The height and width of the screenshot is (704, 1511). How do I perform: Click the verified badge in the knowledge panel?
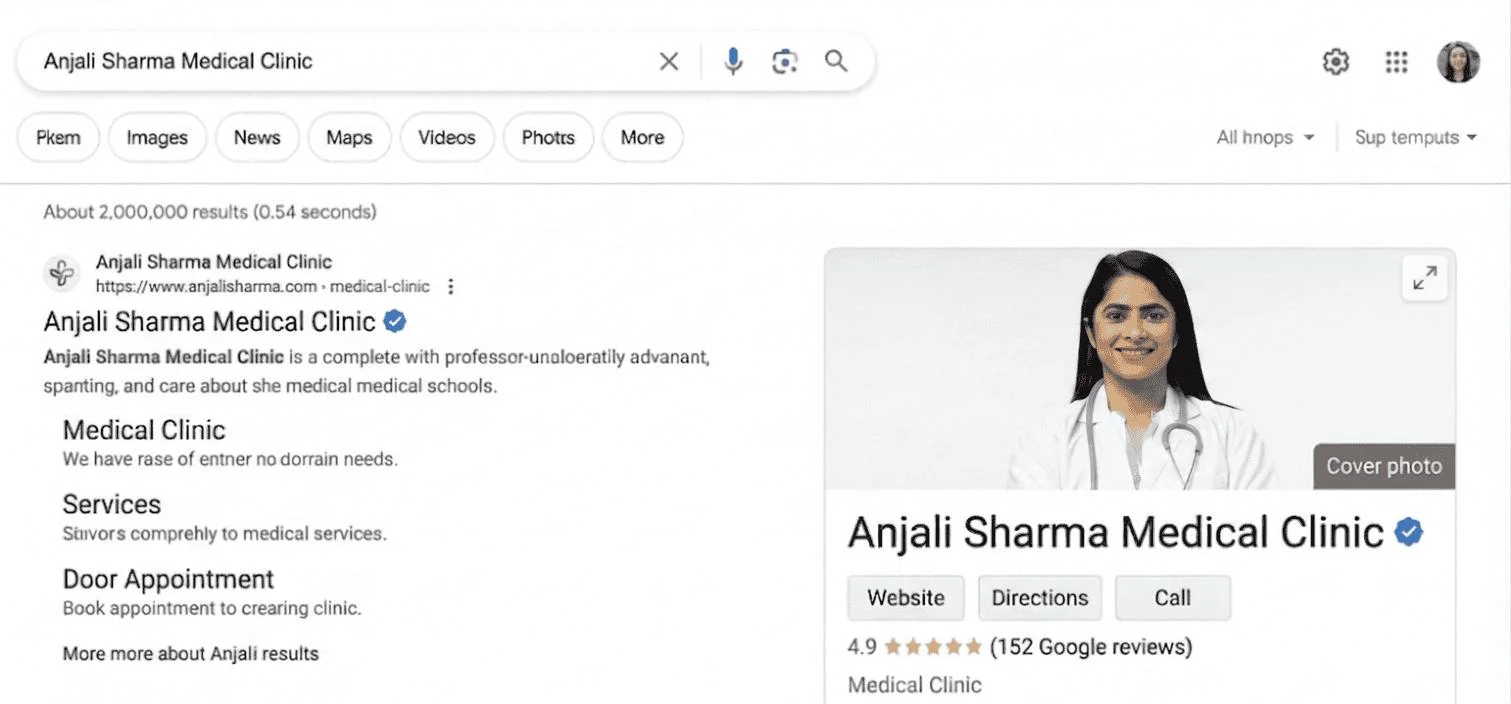(x=1409, y=532)
